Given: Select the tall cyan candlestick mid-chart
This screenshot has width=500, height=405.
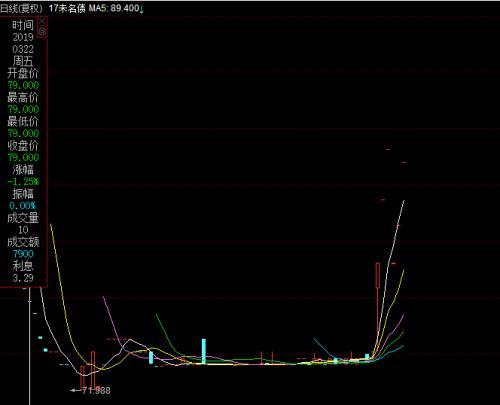Looking at the screenshot, I should [x=204, y=351].
